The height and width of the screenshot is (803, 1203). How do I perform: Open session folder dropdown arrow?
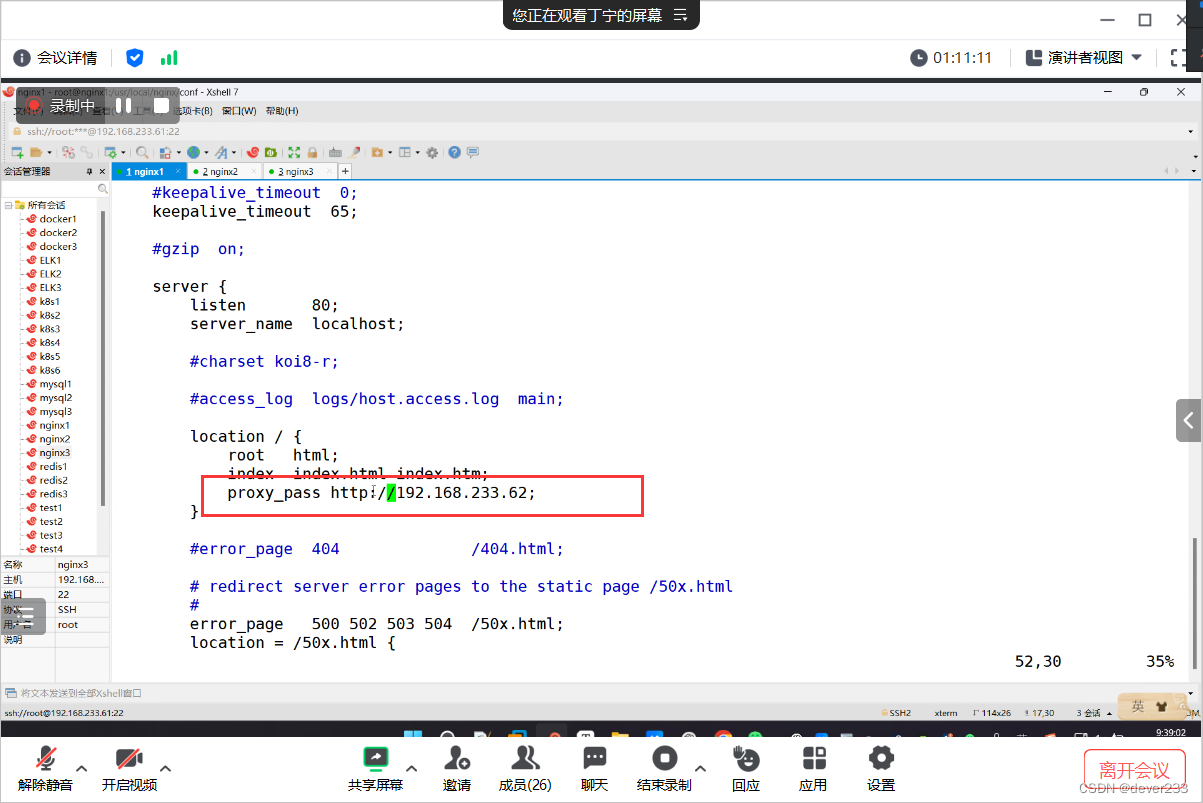48,153
